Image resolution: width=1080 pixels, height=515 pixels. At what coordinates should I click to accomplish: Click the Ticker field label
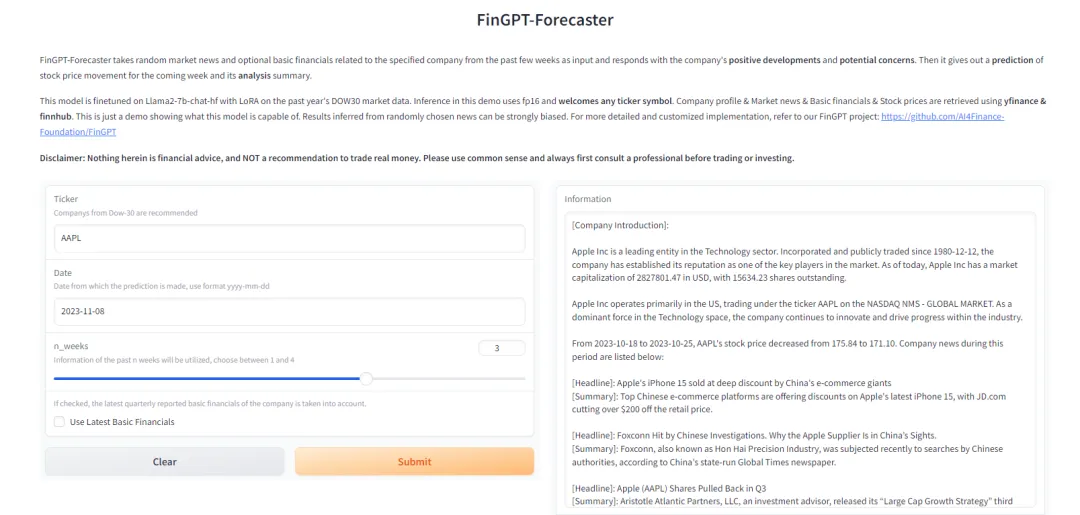(x=66, y=199)
